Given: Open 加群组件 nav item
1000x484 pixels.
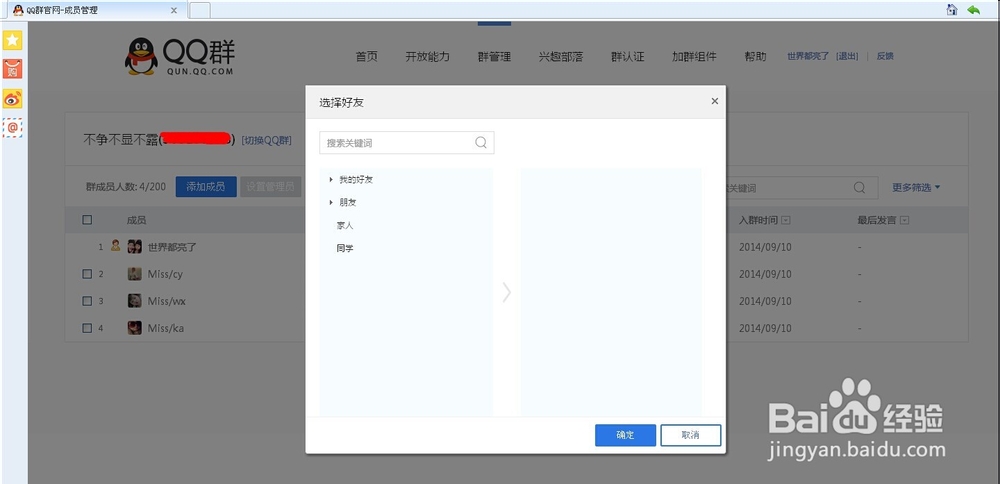Looking at the screenshot, I should 694,56.
